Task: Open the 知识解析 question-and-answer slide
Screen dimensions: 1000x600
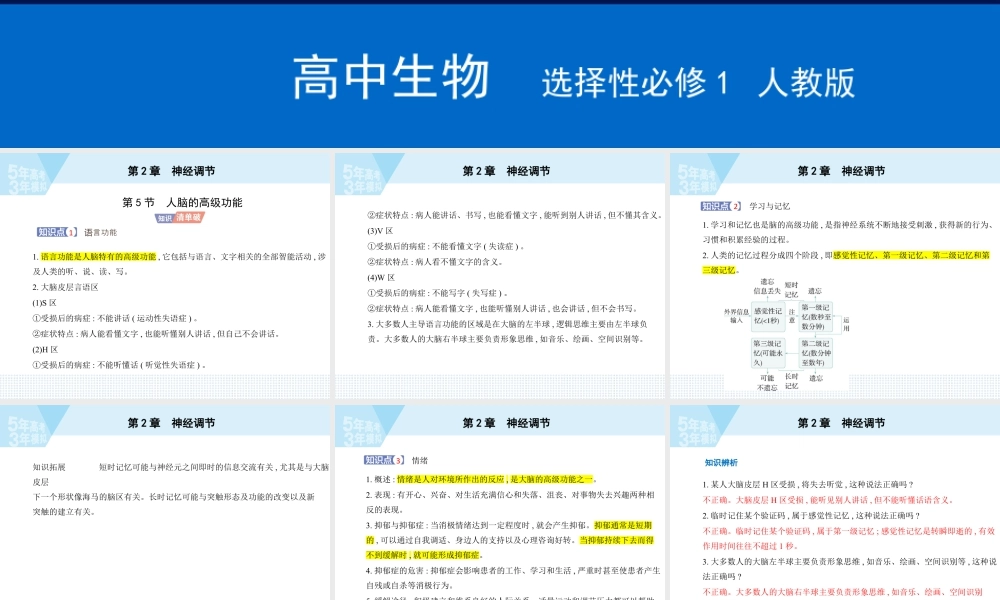Action: pyautogui.click(x=835, y=502)
